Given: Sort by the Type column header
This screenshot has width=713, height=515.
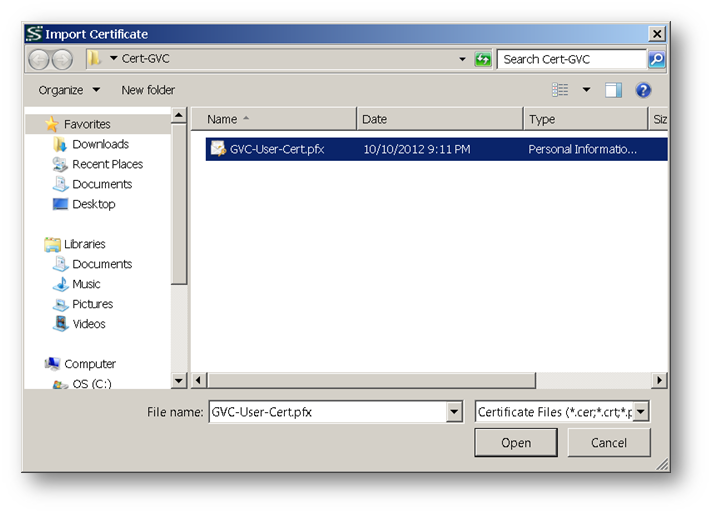Looking at the screenshot, I should (585, 119).
